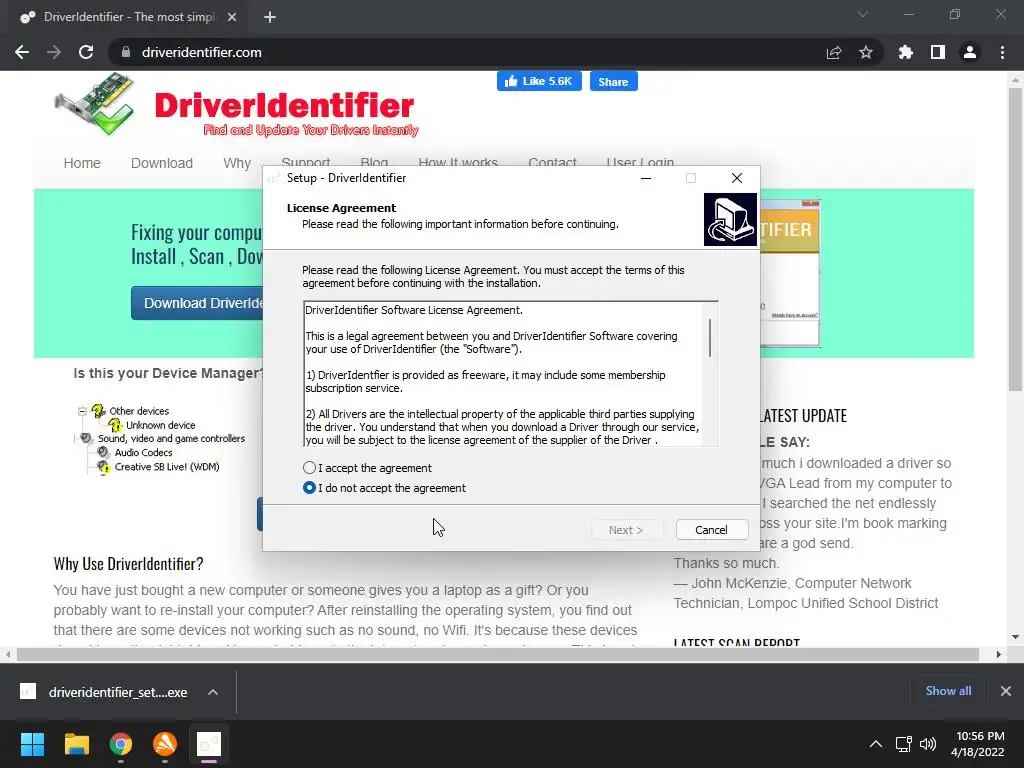1024x768 pixels.
Task: Click Show all downloads link
Action: pyautogui.click(x=948, y=691)
